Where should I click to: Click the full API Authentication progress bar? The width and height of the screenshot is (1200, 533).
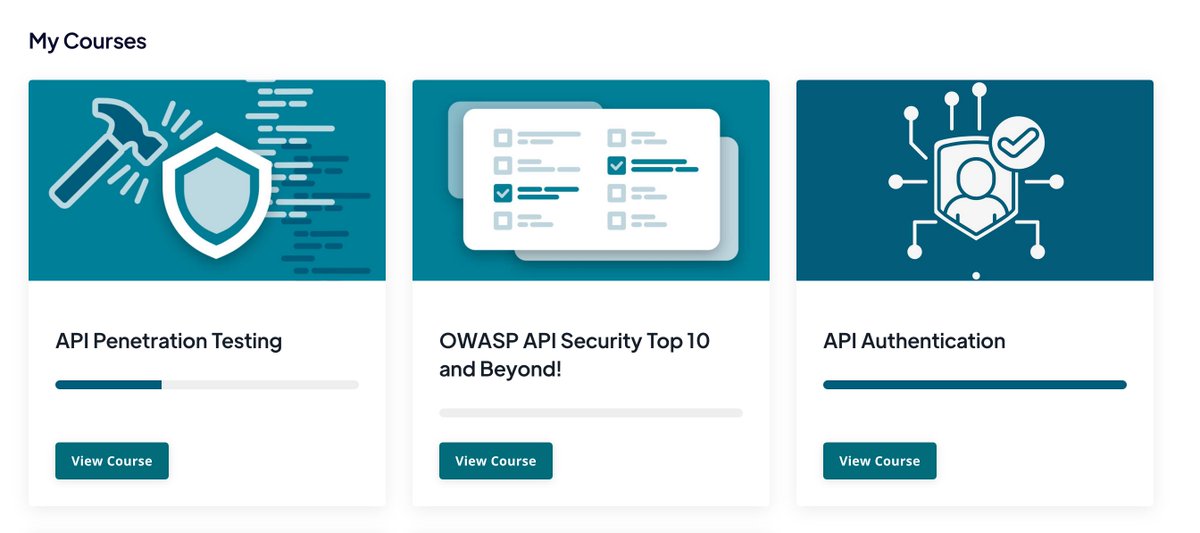tap(975, 384)
